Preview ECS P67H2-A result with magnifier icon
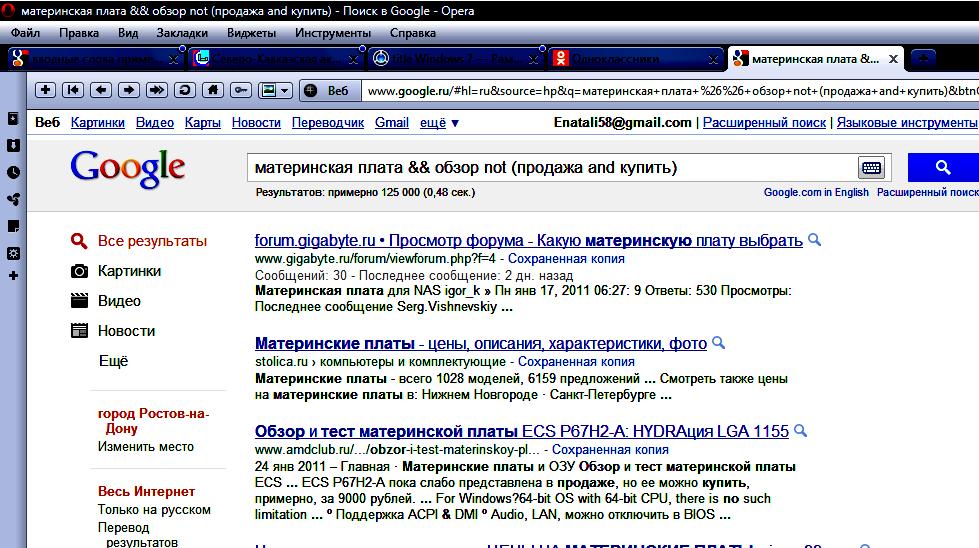 tap(800, 430)
